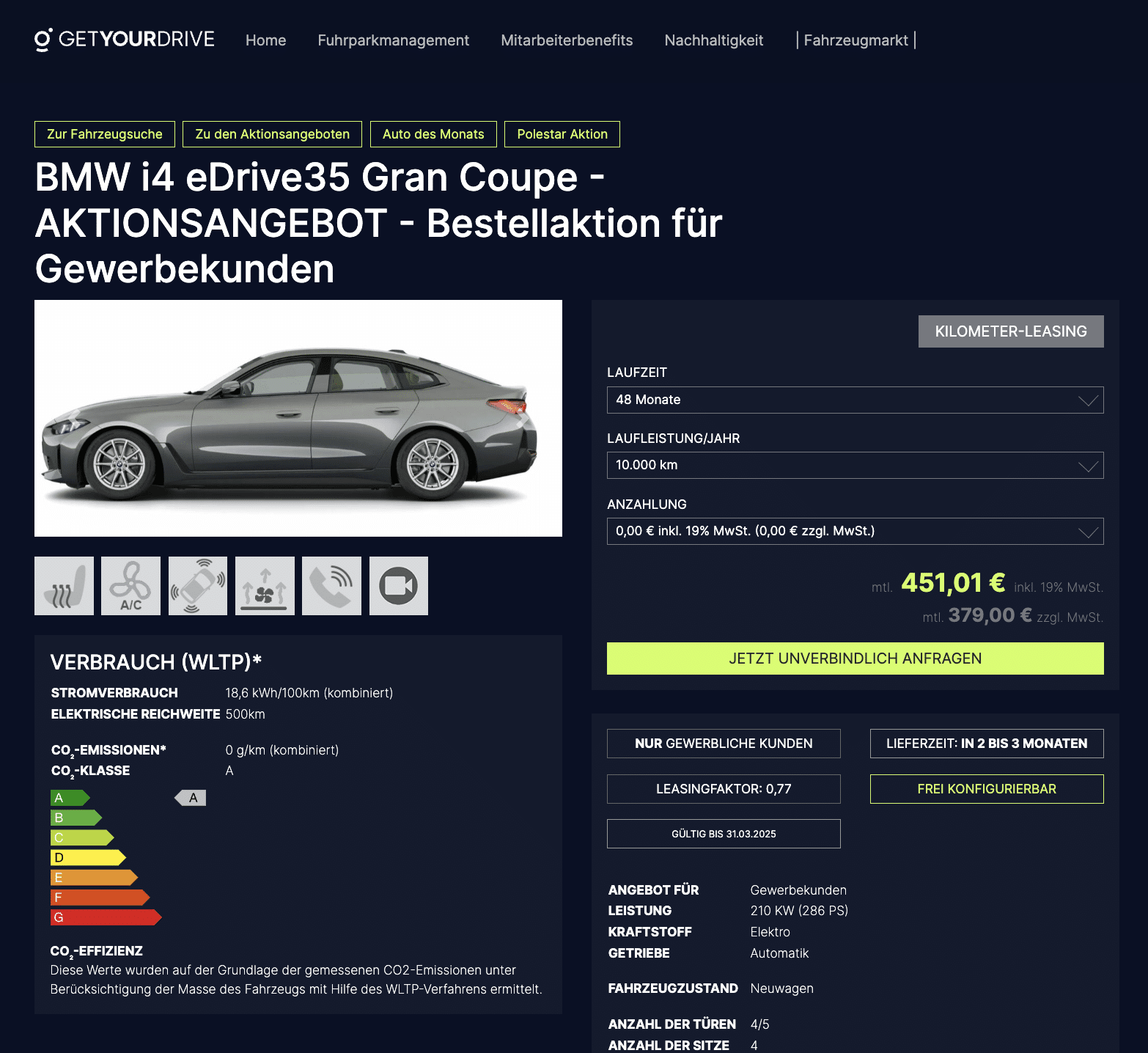Click the Kilometer-Leasing button
Viewport: 1148px width, 1053px height.
(1011, 331)
